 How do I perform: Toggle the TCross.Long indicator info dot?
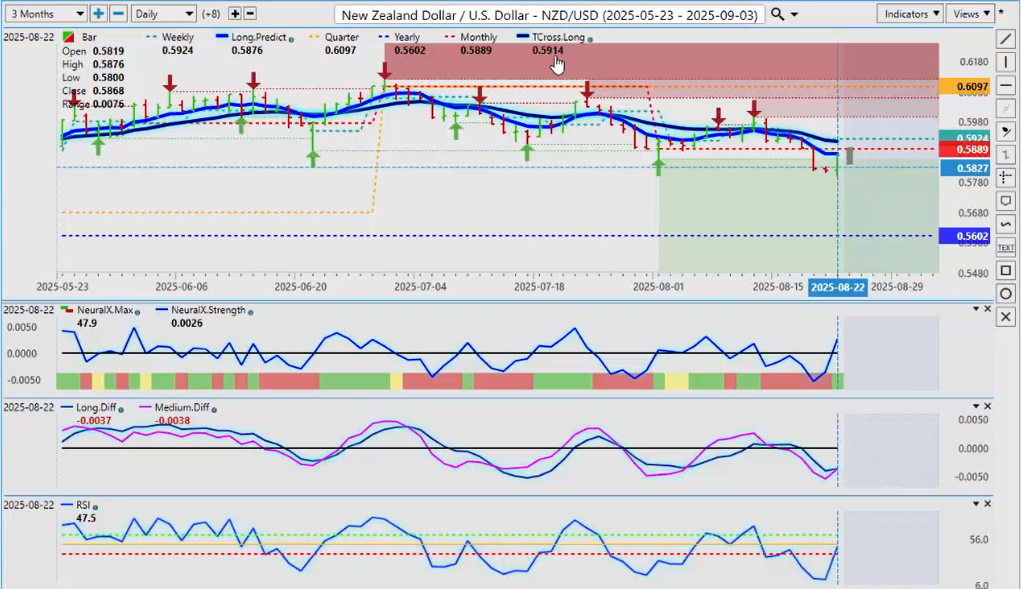(x=591, y=38)
